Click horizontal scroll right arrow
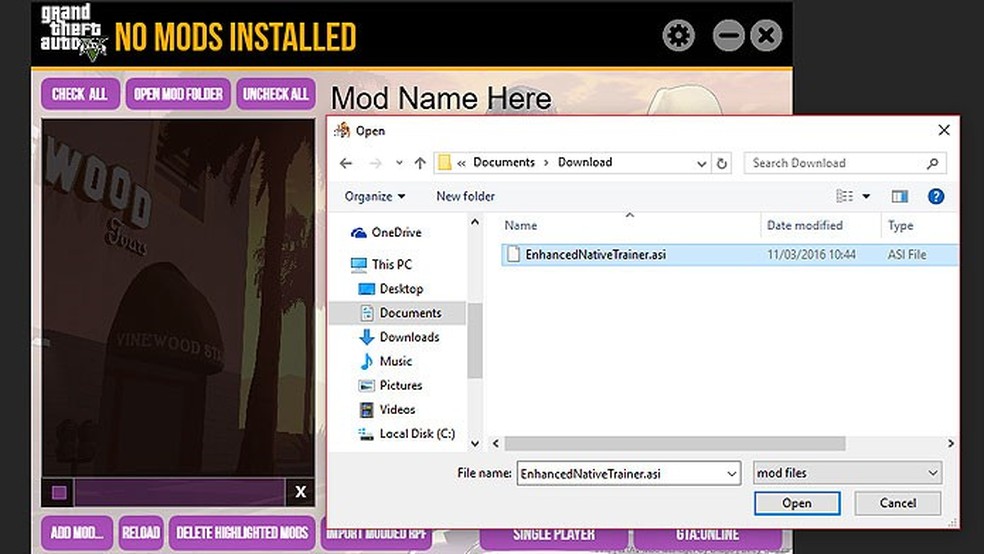 point(951,444)
